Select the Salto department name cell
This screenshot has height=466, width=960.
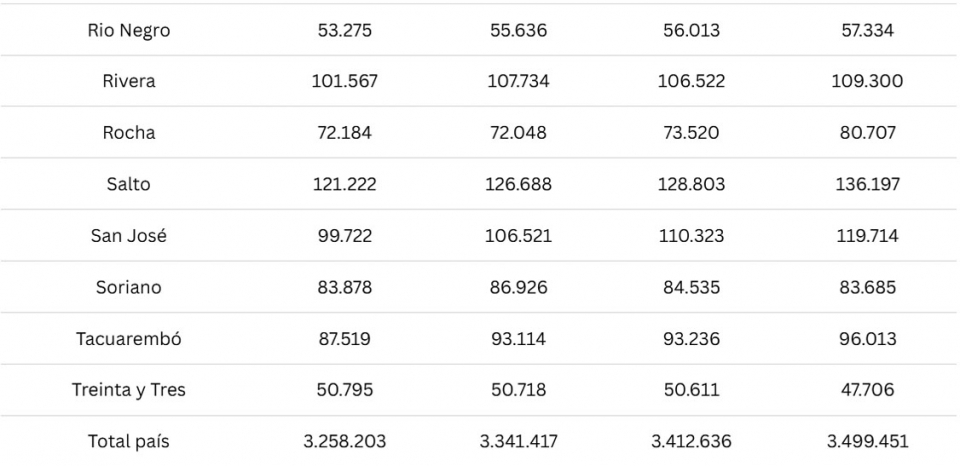[x=129, y=184]
